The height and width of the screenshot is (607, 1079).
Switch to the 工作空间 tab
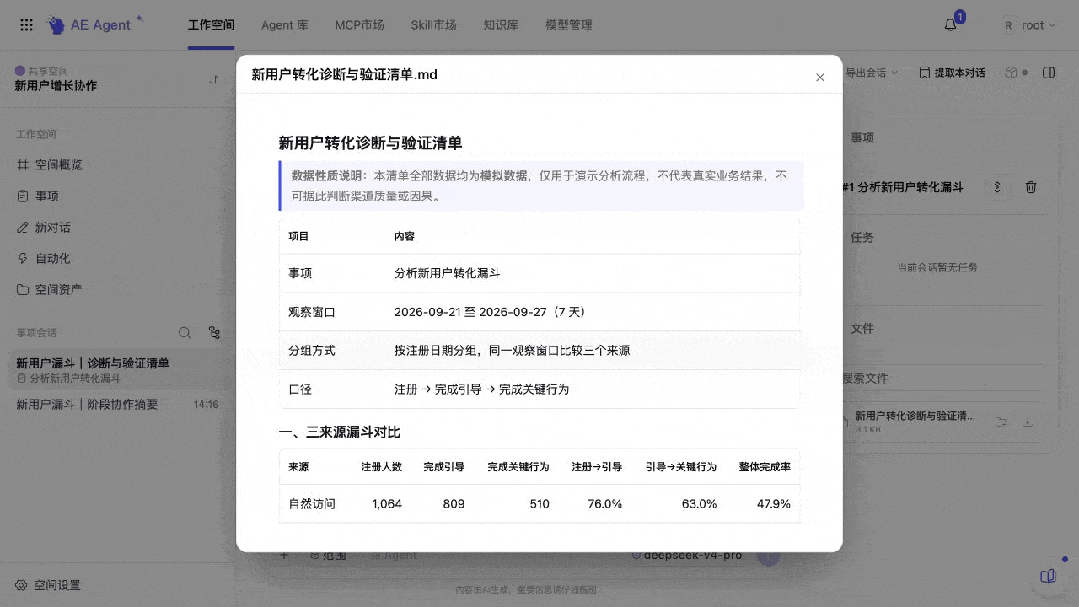click(211, 25)
